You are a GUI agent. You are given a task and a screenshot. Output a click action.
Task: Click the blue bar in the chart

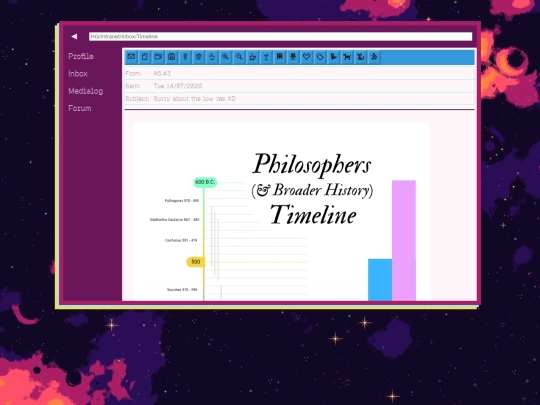(x=380, y=280)
